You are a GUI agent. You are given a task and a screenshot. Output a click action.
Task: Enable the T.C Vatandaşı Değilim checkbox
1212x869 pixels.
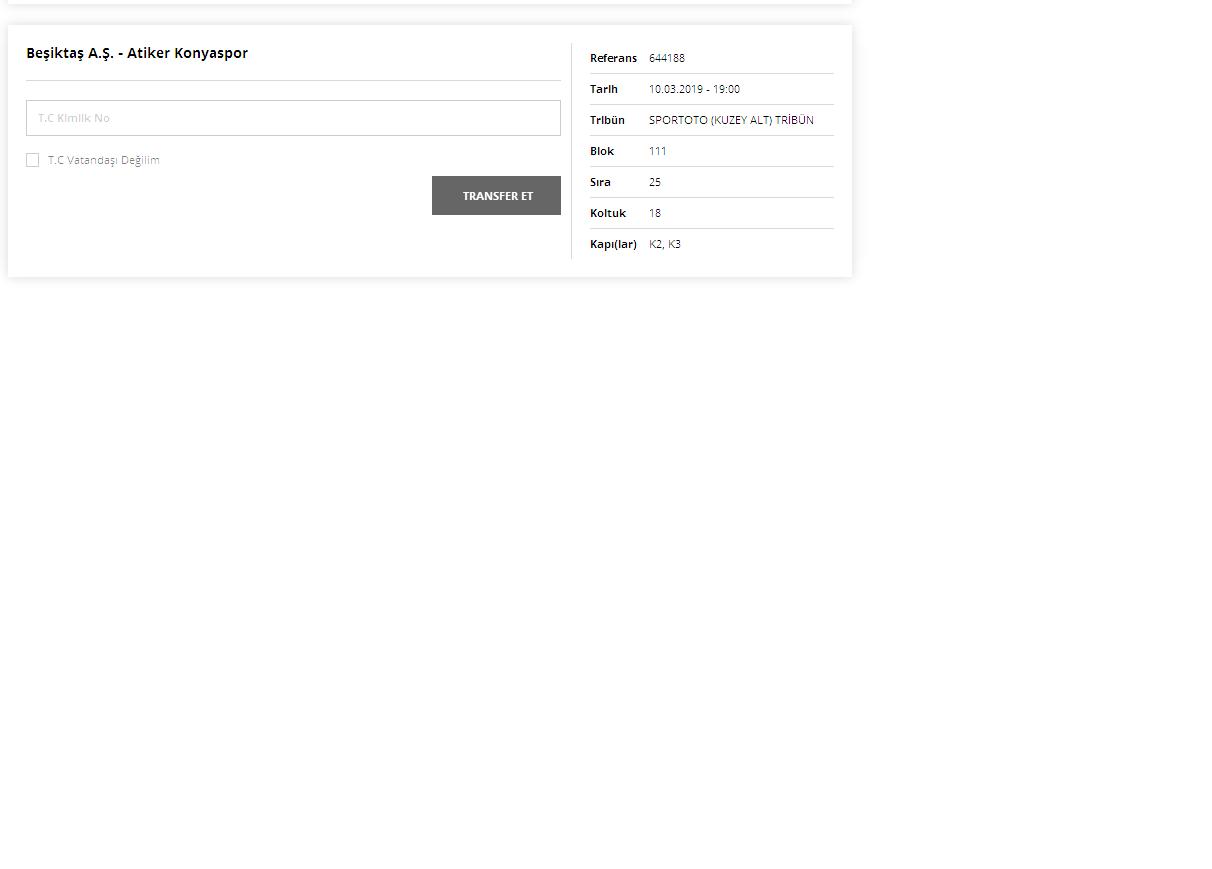[x=33, y=160]
